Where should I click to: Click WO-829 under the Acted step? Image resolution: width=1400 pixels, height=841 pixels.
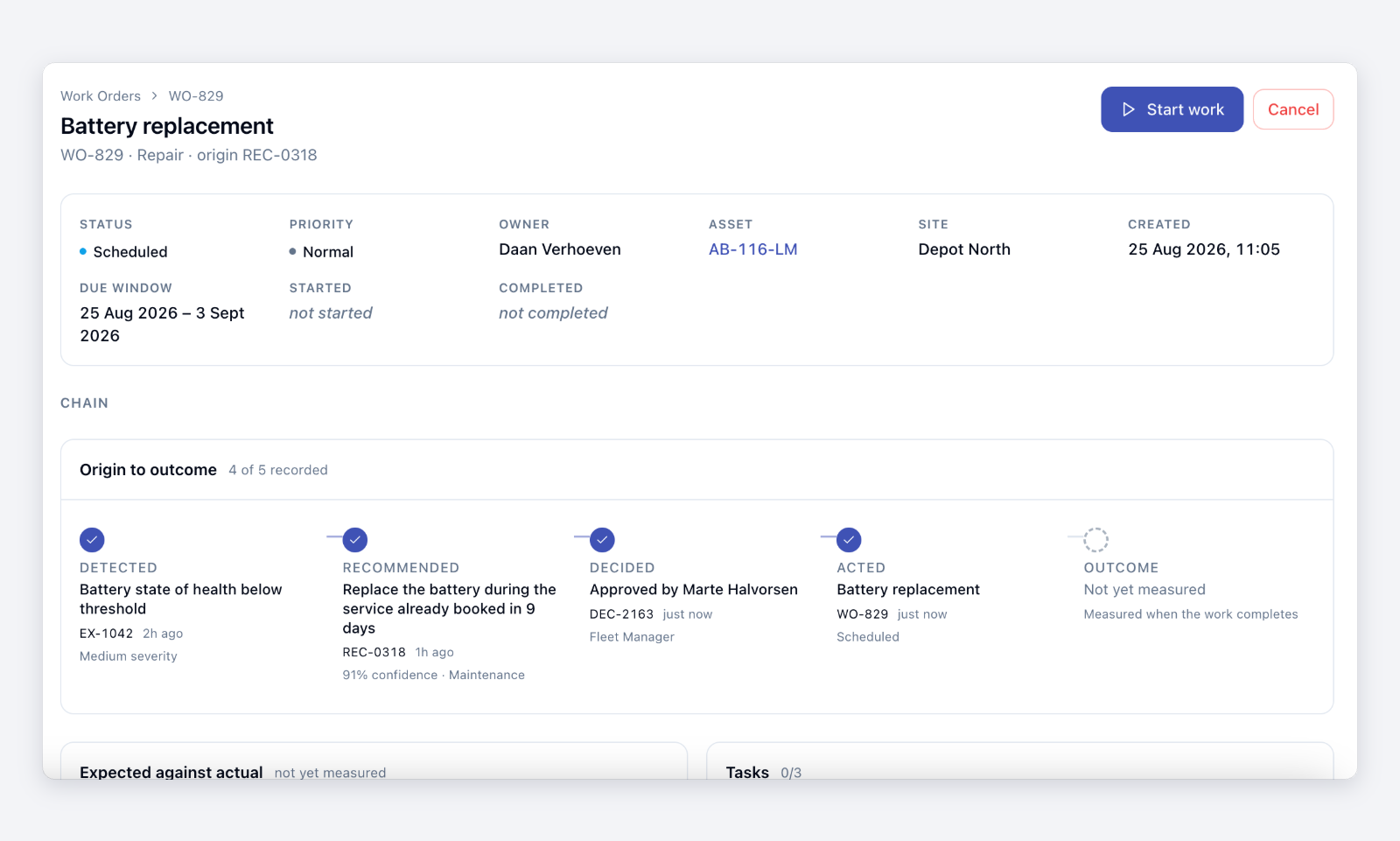862,614
